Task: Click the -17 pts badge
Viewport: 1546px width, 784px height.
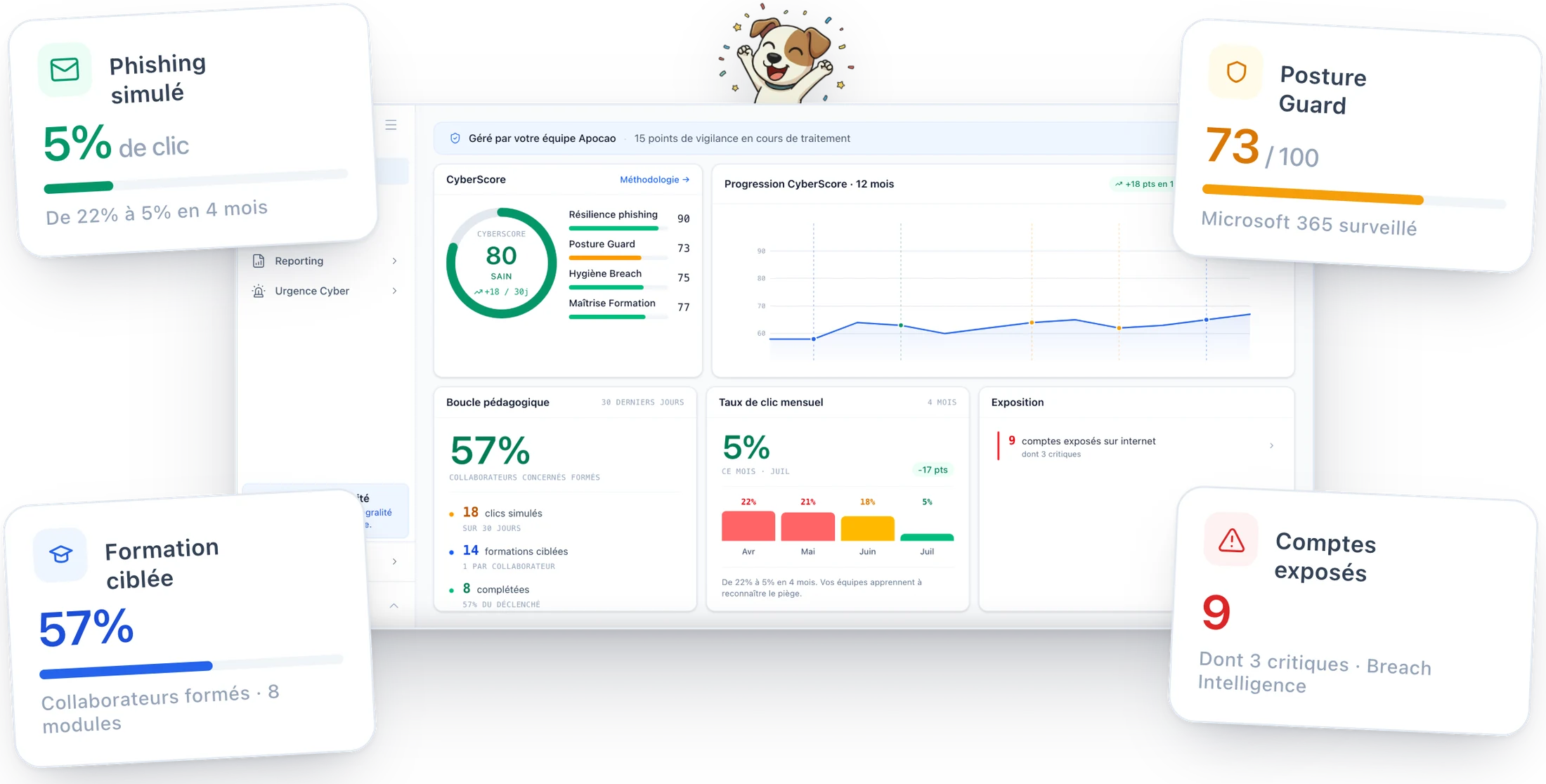Action: 933,470
